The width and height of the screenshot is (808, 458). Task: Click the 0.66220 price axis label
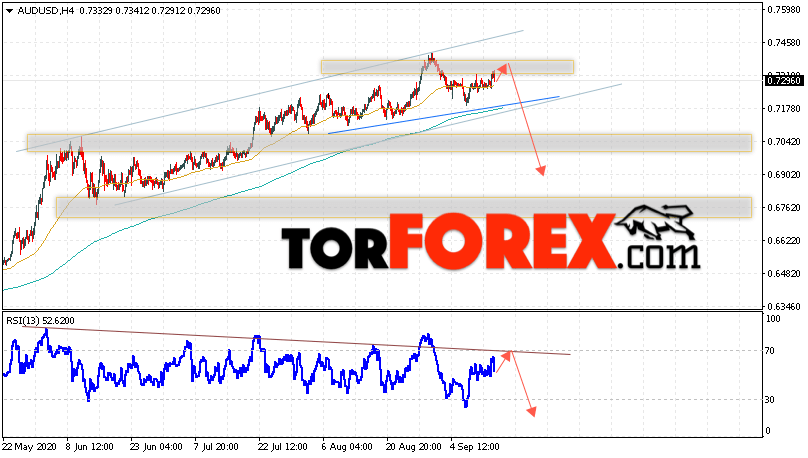(x=784, y=241)
